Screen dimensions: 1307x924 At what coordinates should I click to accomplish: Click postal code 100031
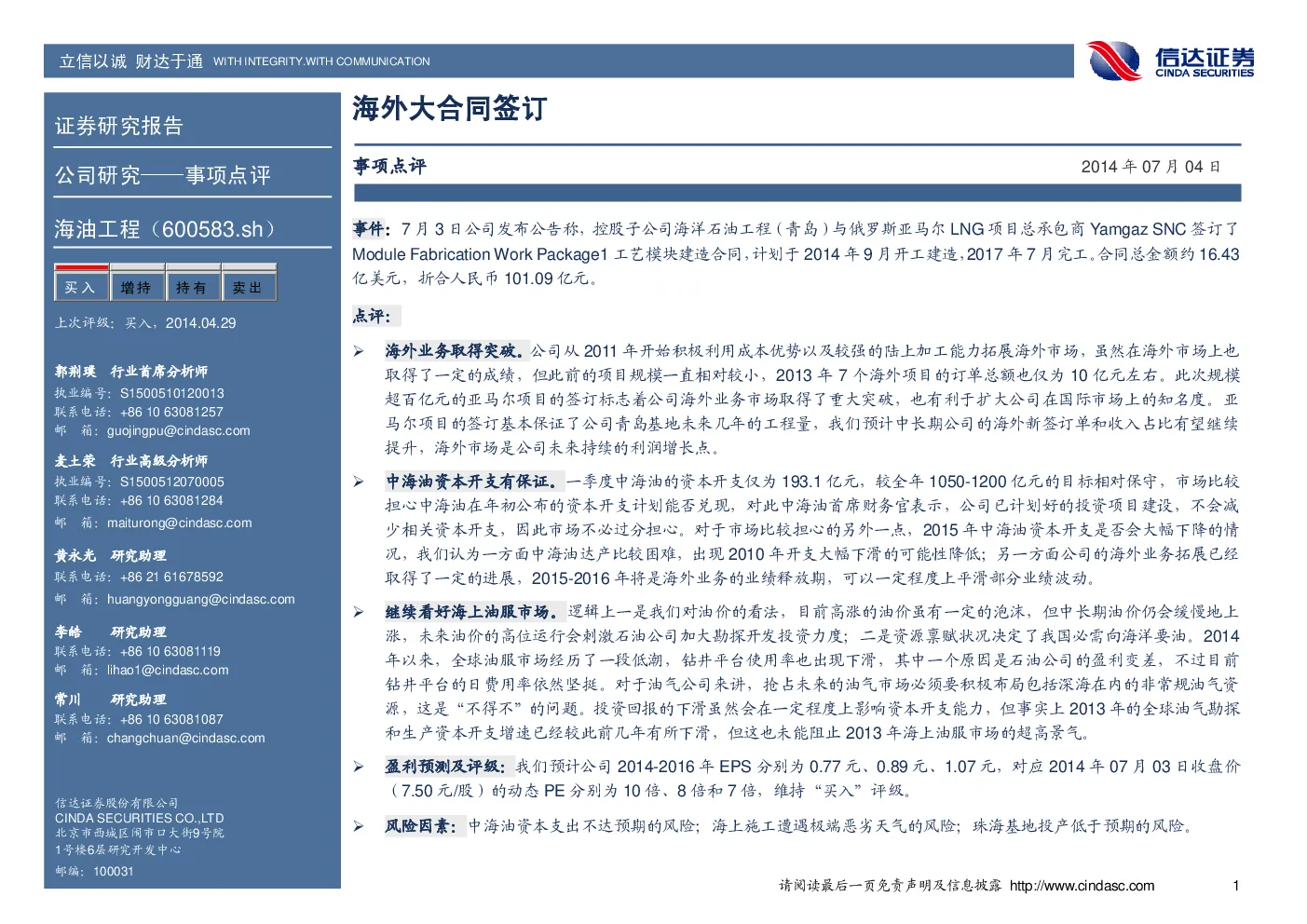113,871
